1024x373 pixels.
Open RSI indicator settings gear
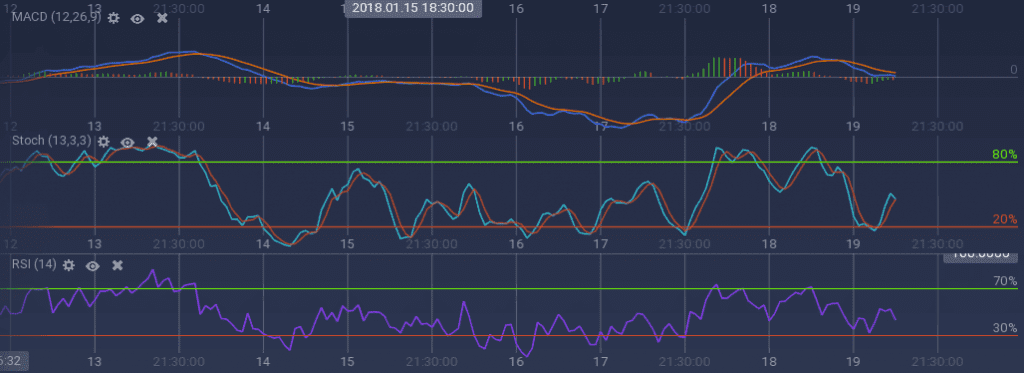pos(69,265)
